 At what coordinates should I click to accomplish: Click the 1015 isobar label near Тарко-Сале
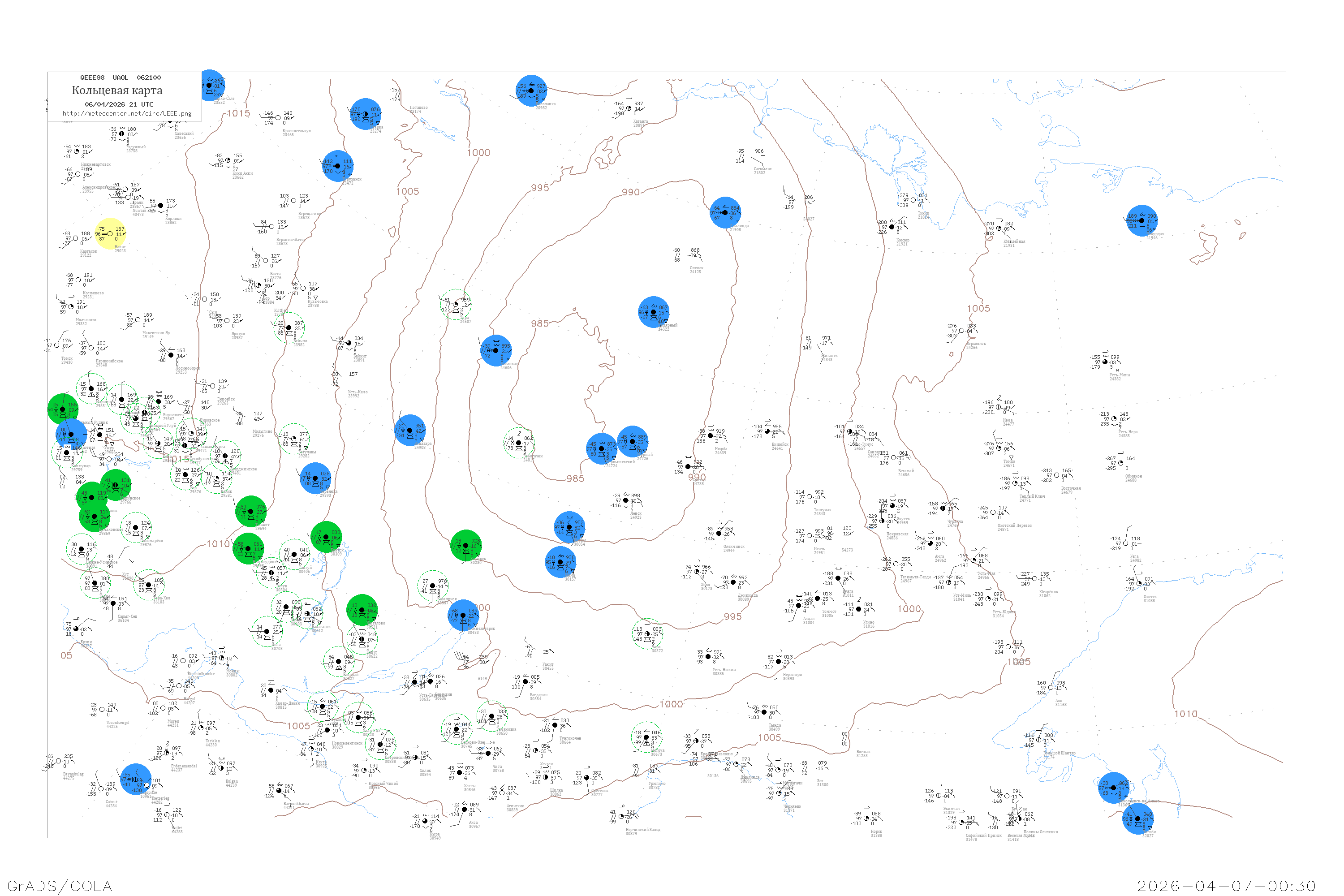click(238, 113)
